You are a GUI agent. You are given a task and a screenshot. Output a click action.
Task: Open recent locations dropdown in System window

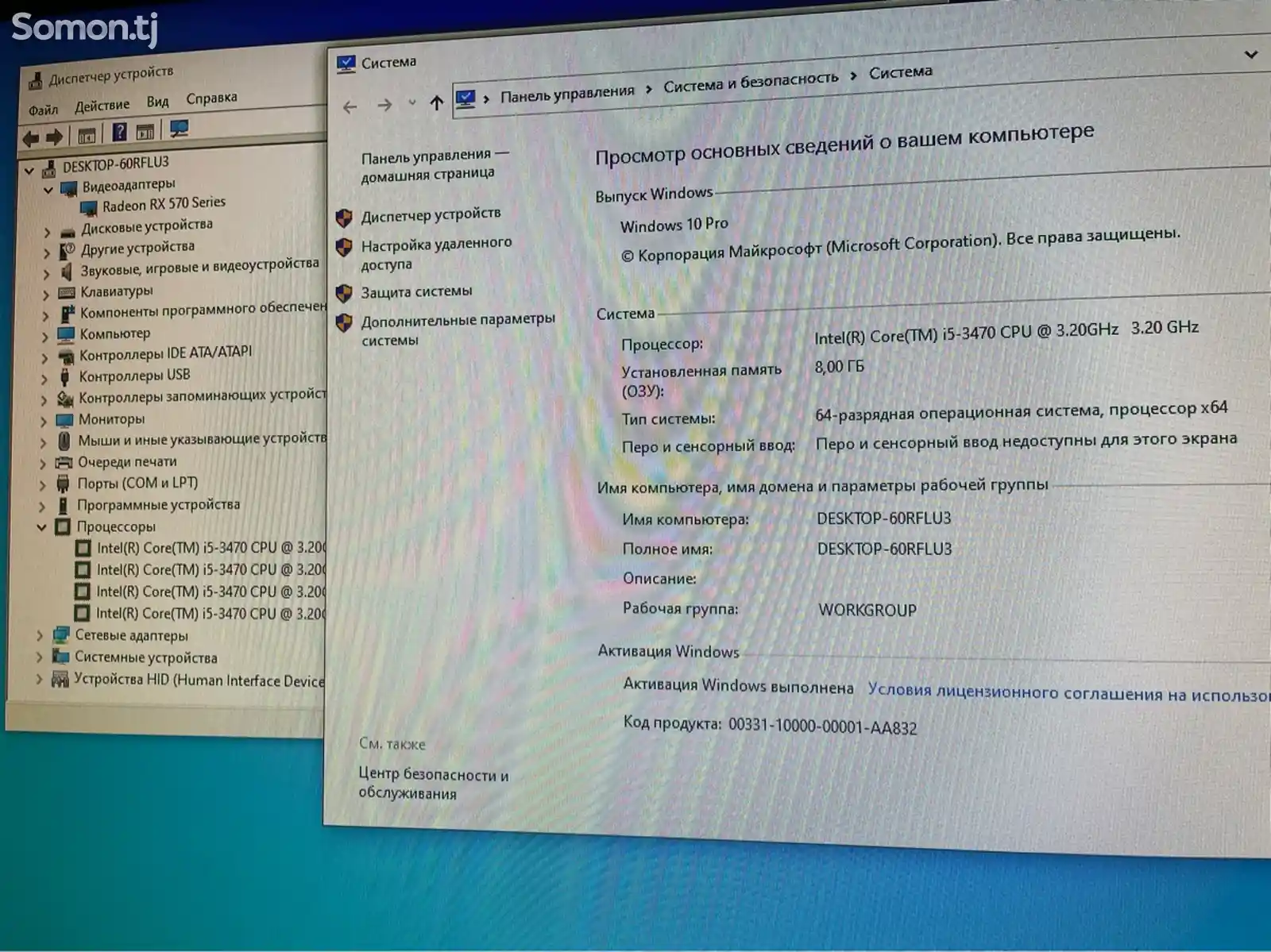pos(411,102)
